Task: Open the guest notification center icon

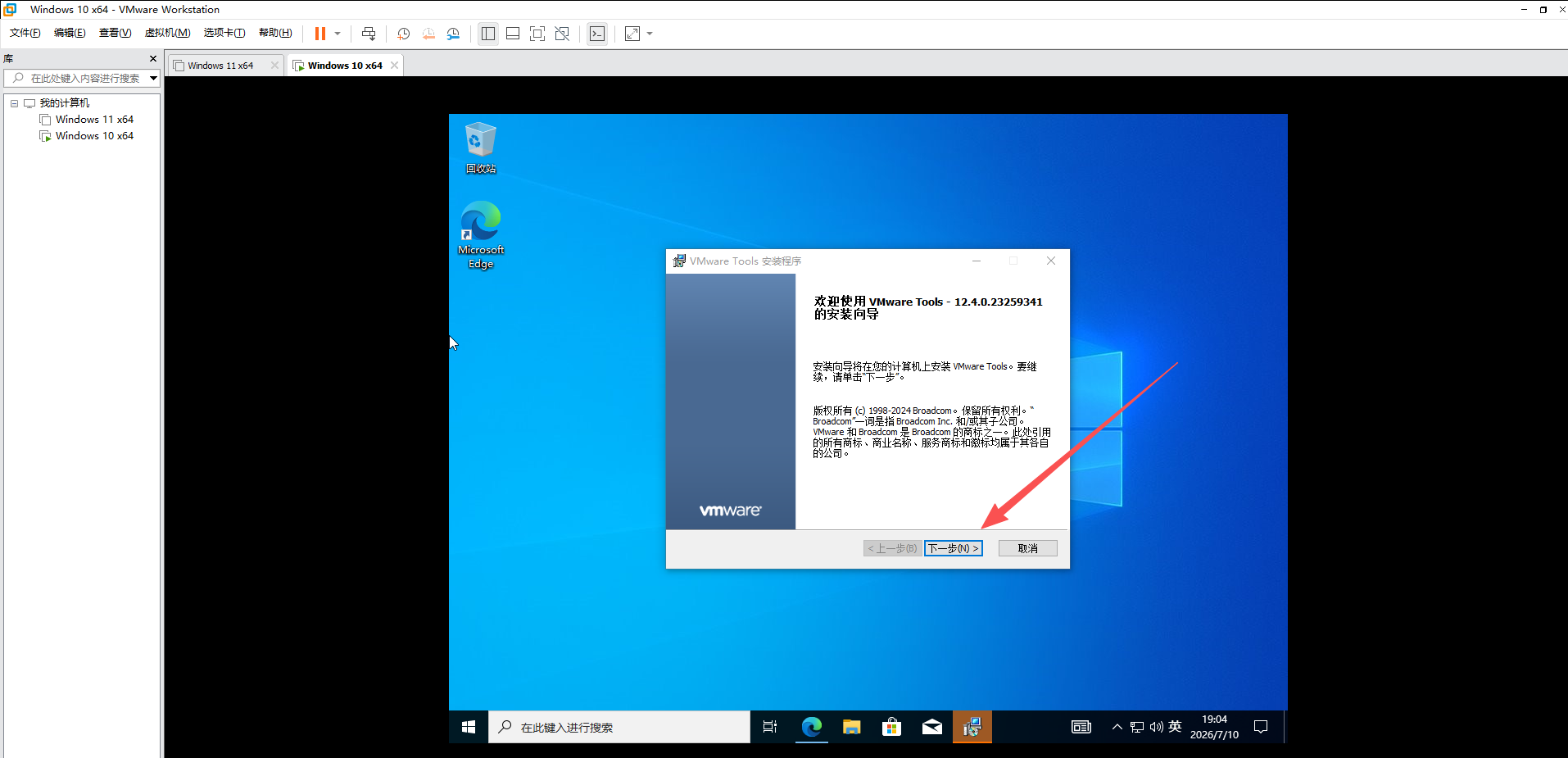Action: [x=1261, y=727]
